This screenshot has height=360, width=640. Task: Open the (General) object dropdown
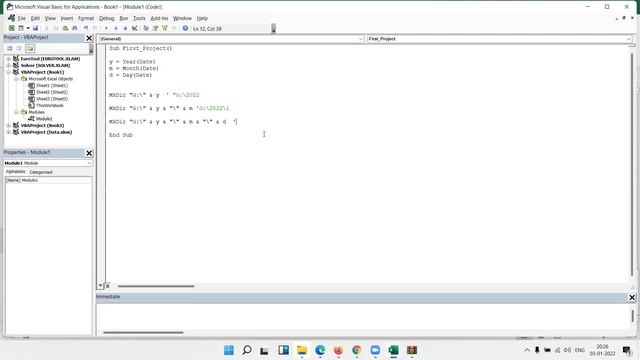(x=361, y=39)
